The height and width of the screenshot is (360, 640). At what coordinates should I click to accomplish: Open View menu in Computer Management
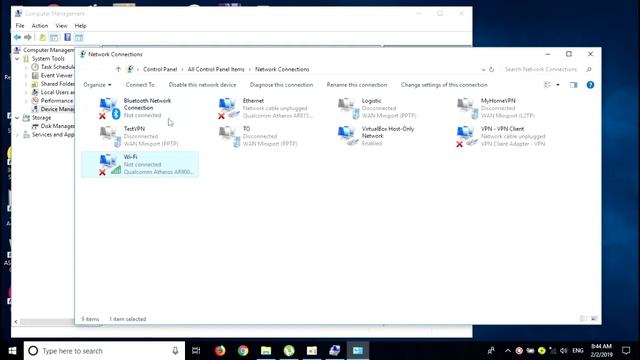pyautogui.click(x=62, y=26)
